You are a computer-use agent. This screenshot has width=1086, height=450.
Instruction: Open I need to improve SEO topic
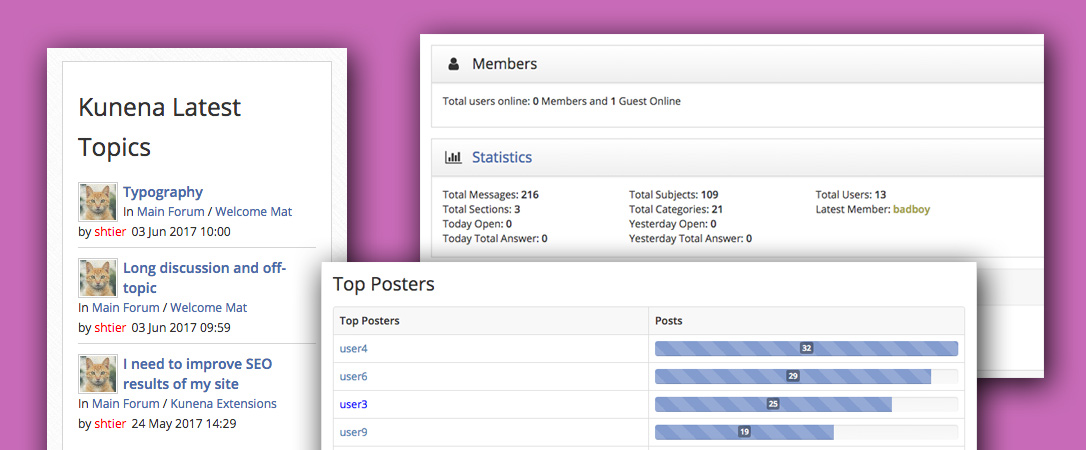197,374
